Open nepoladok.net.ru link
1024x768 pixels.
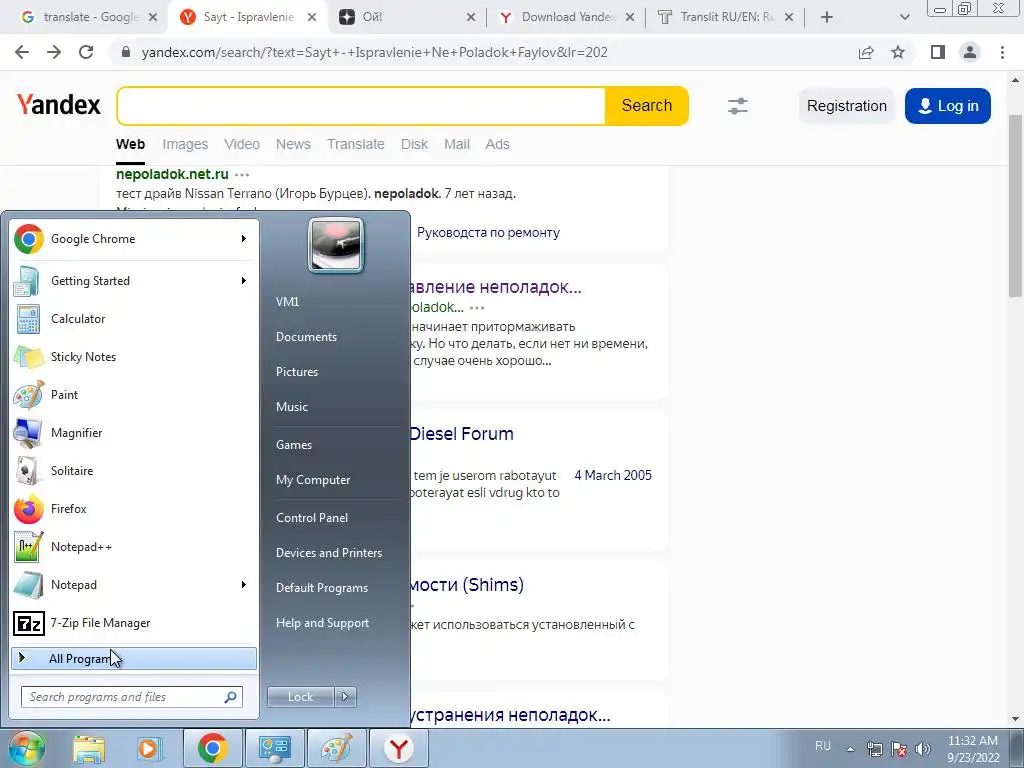(x=172, y=174)
